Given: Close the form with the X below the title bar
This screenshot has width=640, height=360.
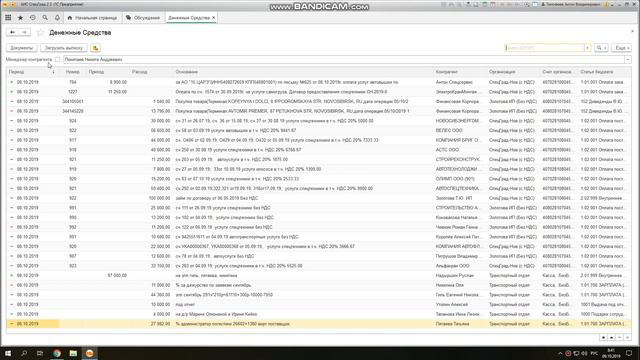Looking at the screenshot, I should 632,31.
